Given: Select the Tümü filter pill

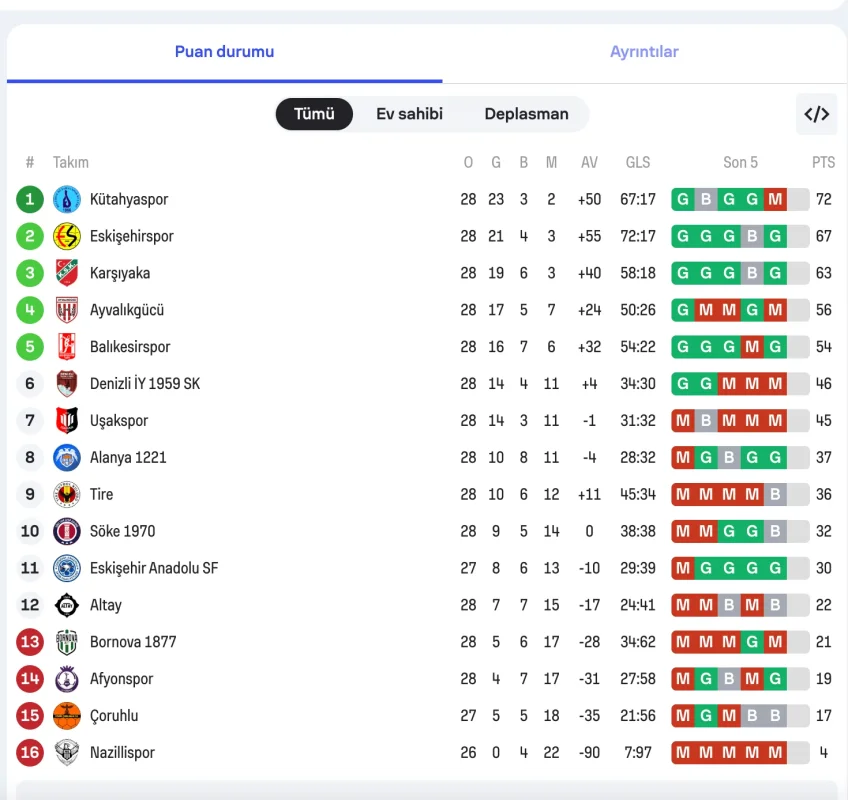Looking at the screenshot, I should click(314, 114).
